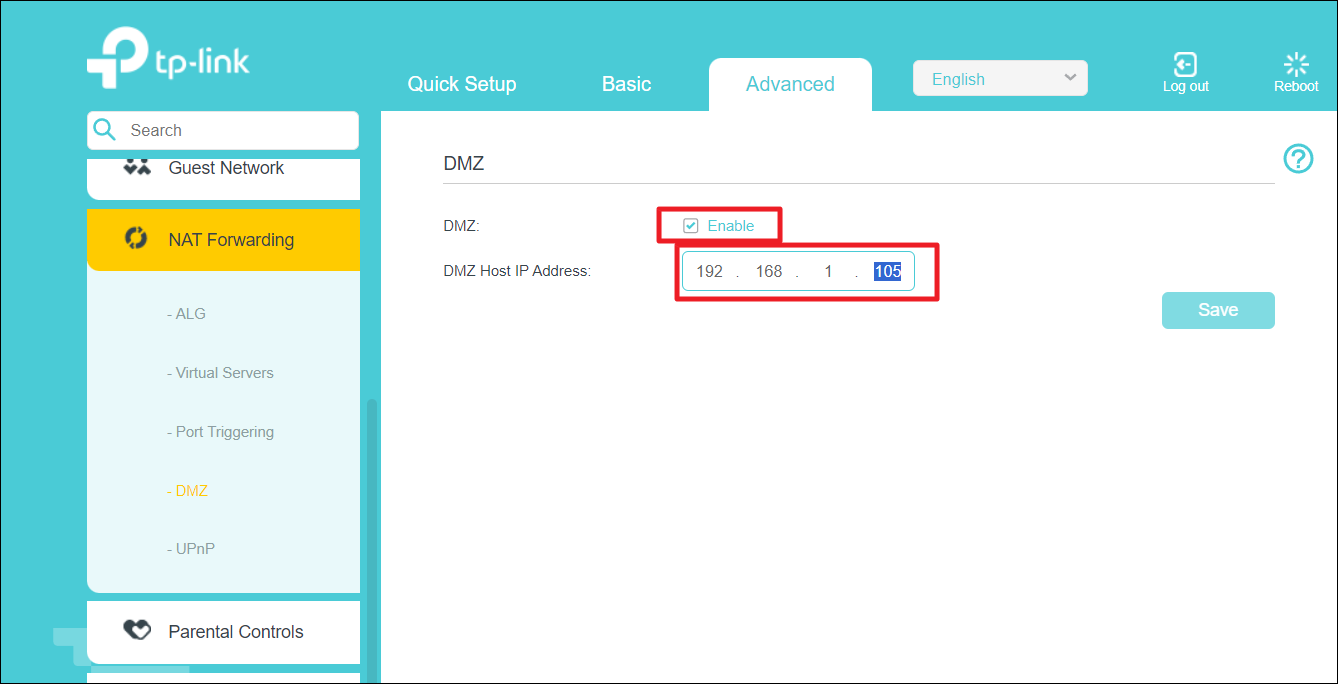The height and width of the screenshot is (684, 1338).
Task: Click the DMZ Host IP Address label
Action: click(x=517, y=270)
